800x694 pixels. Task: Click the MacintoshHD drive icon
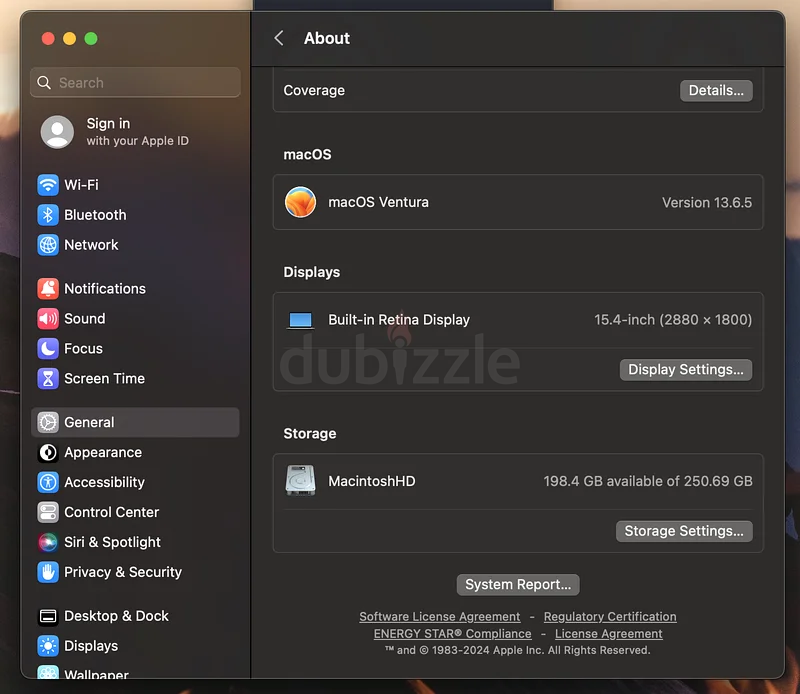tap(301, 481)
